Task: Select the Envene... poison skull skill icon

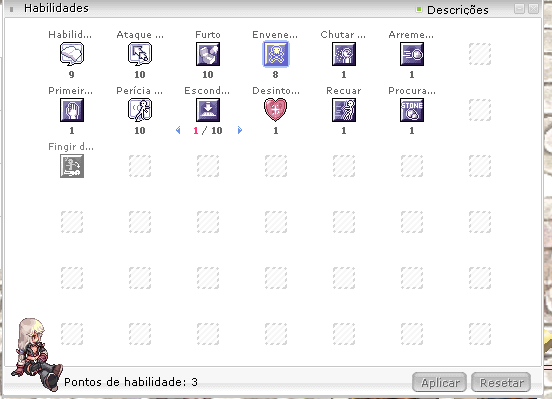Action: click(276, 54)
